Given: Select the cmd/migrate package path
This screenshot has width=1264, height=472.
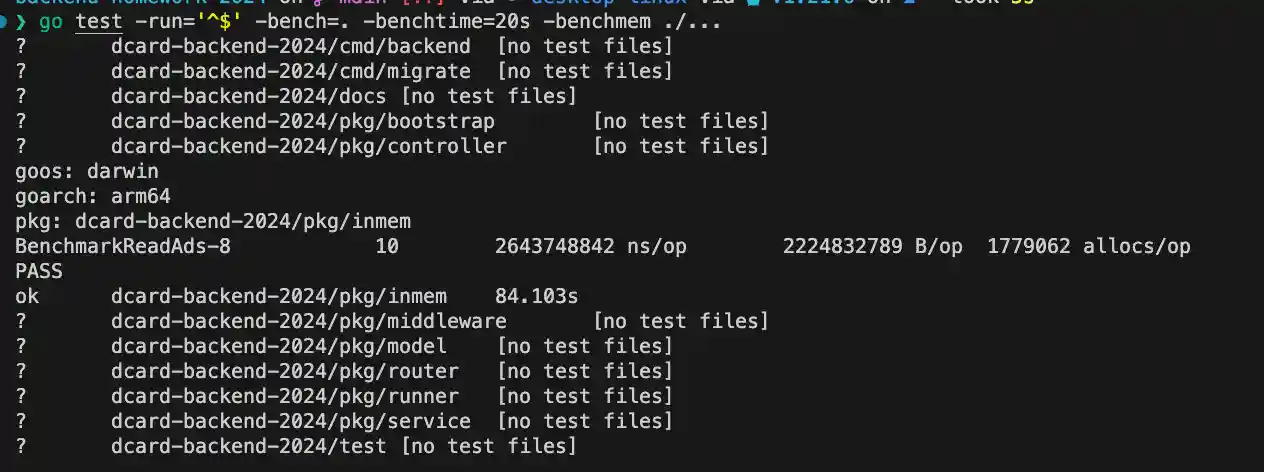Looking at the screenshot, I should tap(290, 71).
